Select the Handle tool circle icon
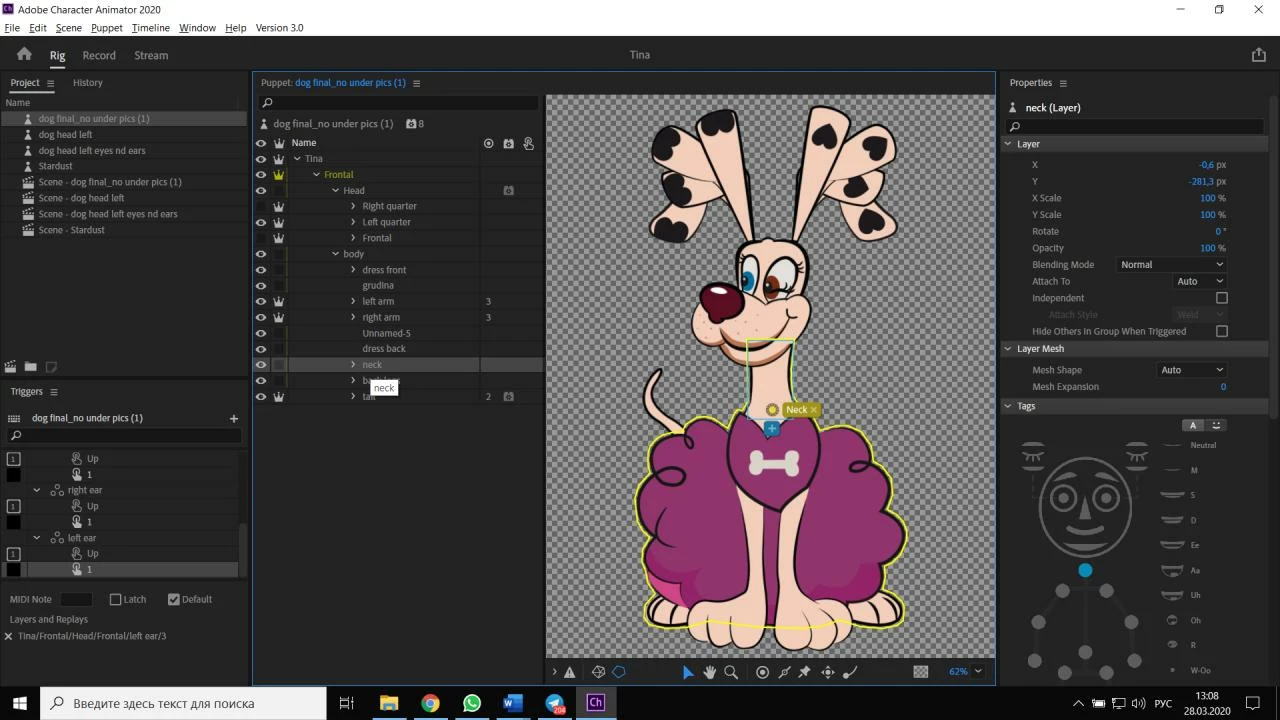1280x720 pixels. coord(762,672)
